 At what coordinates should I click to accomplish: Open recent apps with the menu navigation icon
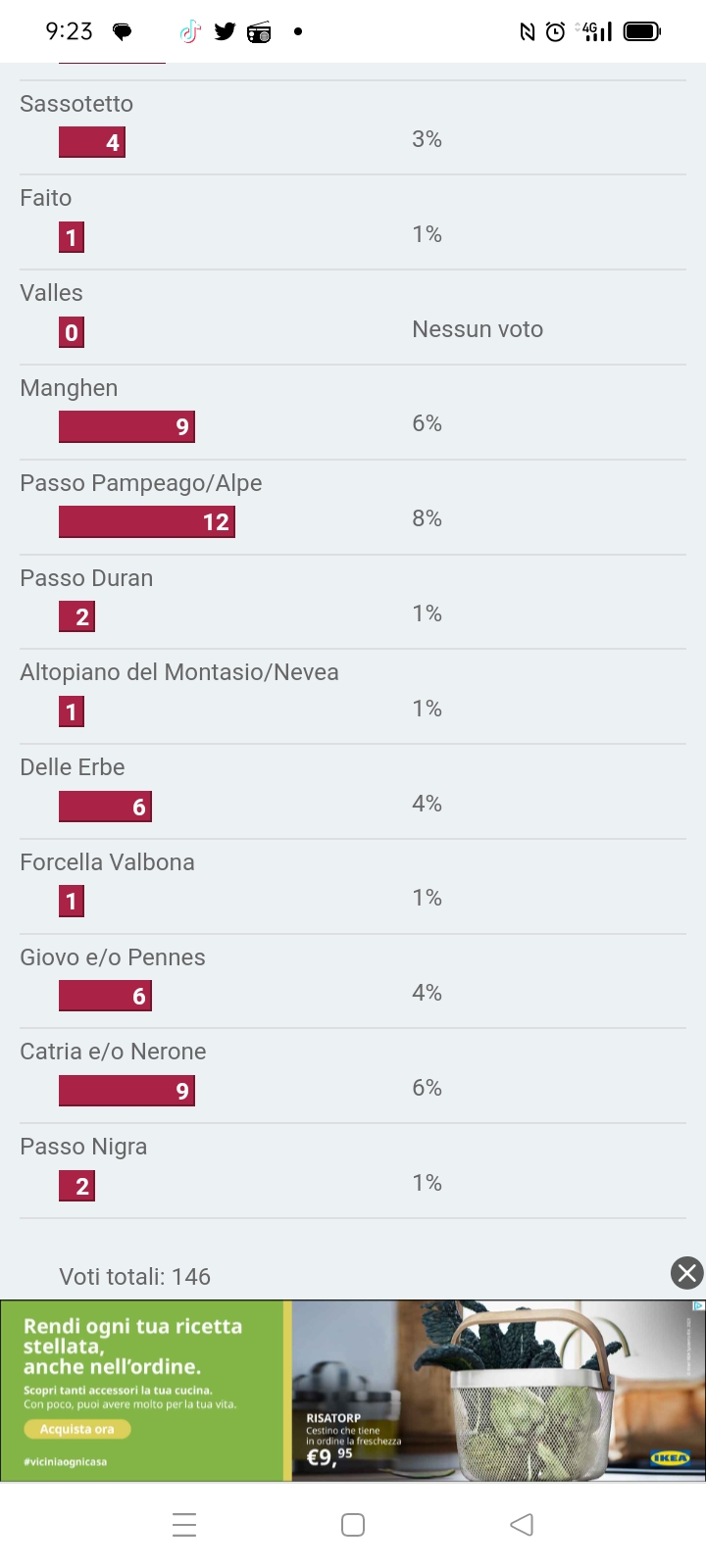tap(184, 1524)
